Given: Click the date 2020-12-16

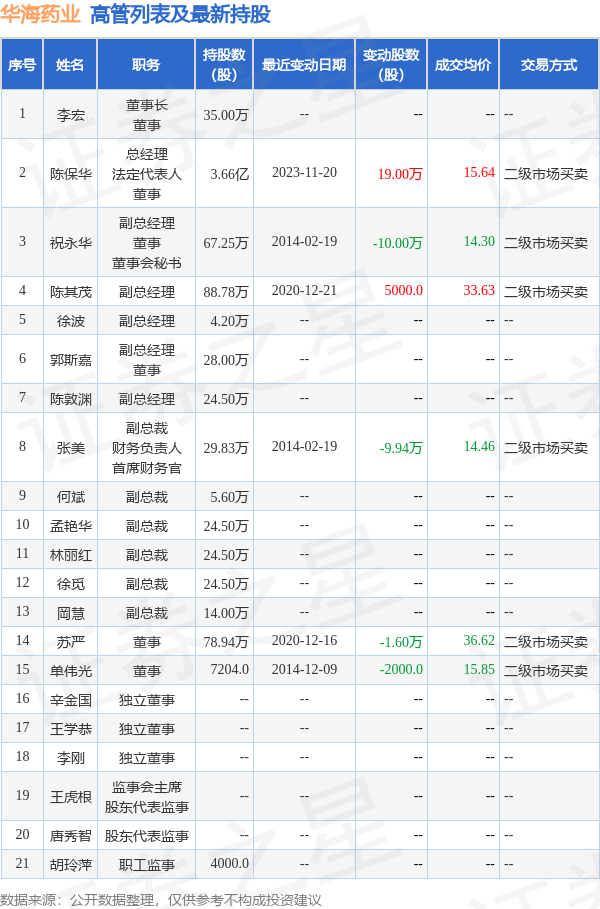Looking at the screenshot, I should point(304,641).
